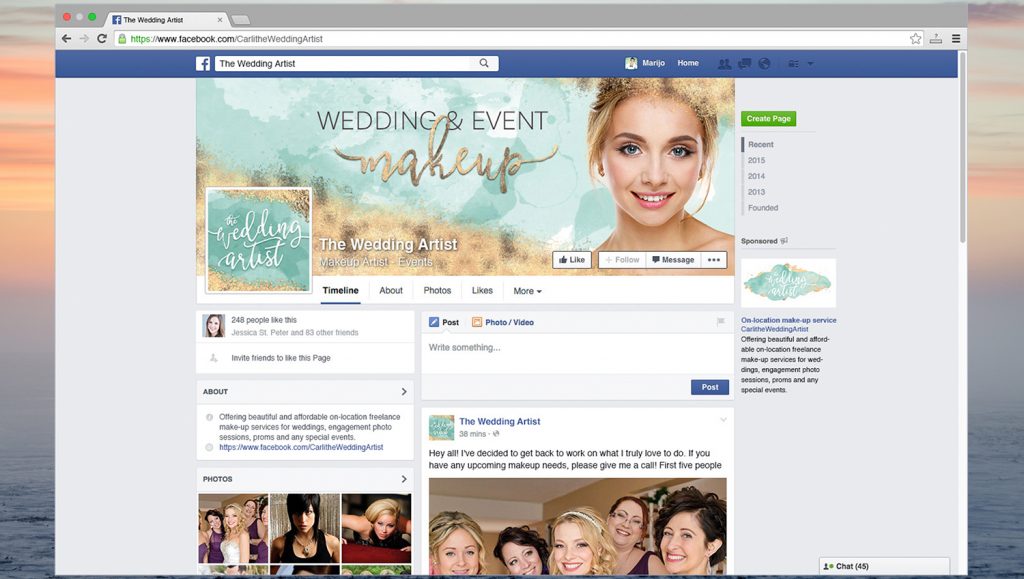Expand the ABOUT section chevron
The image size is (1024, 579).
404,392
